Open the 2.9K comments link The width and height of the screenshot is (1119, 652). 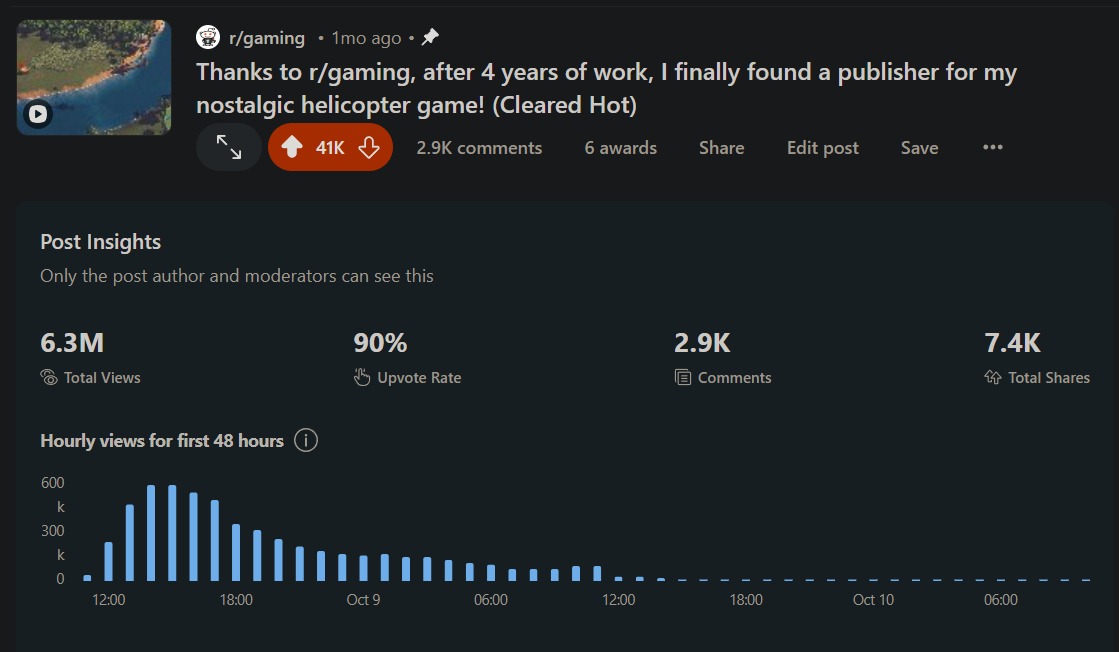pyautogui.click(x=479, y=148)
